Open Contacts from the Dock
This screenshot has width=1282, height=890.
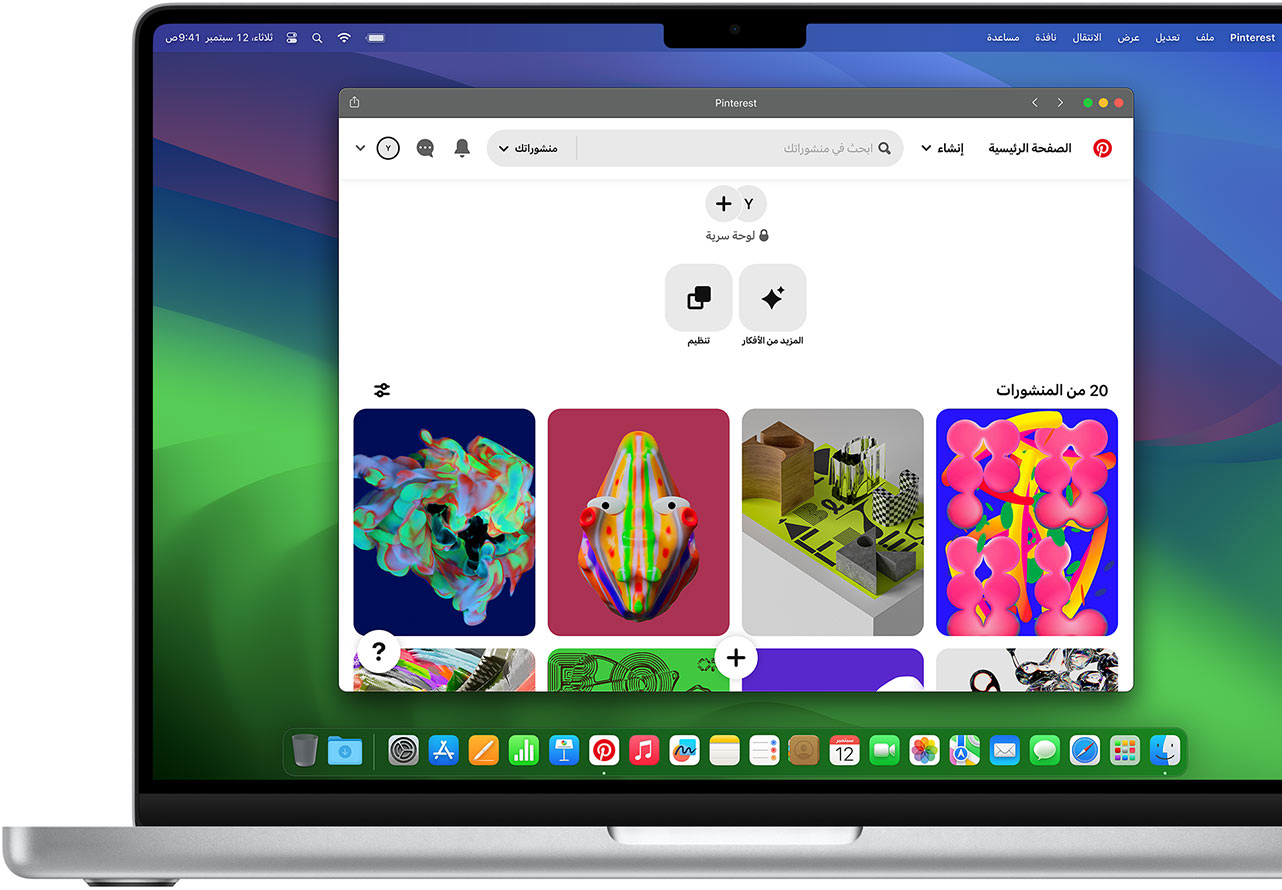point(804,750)
